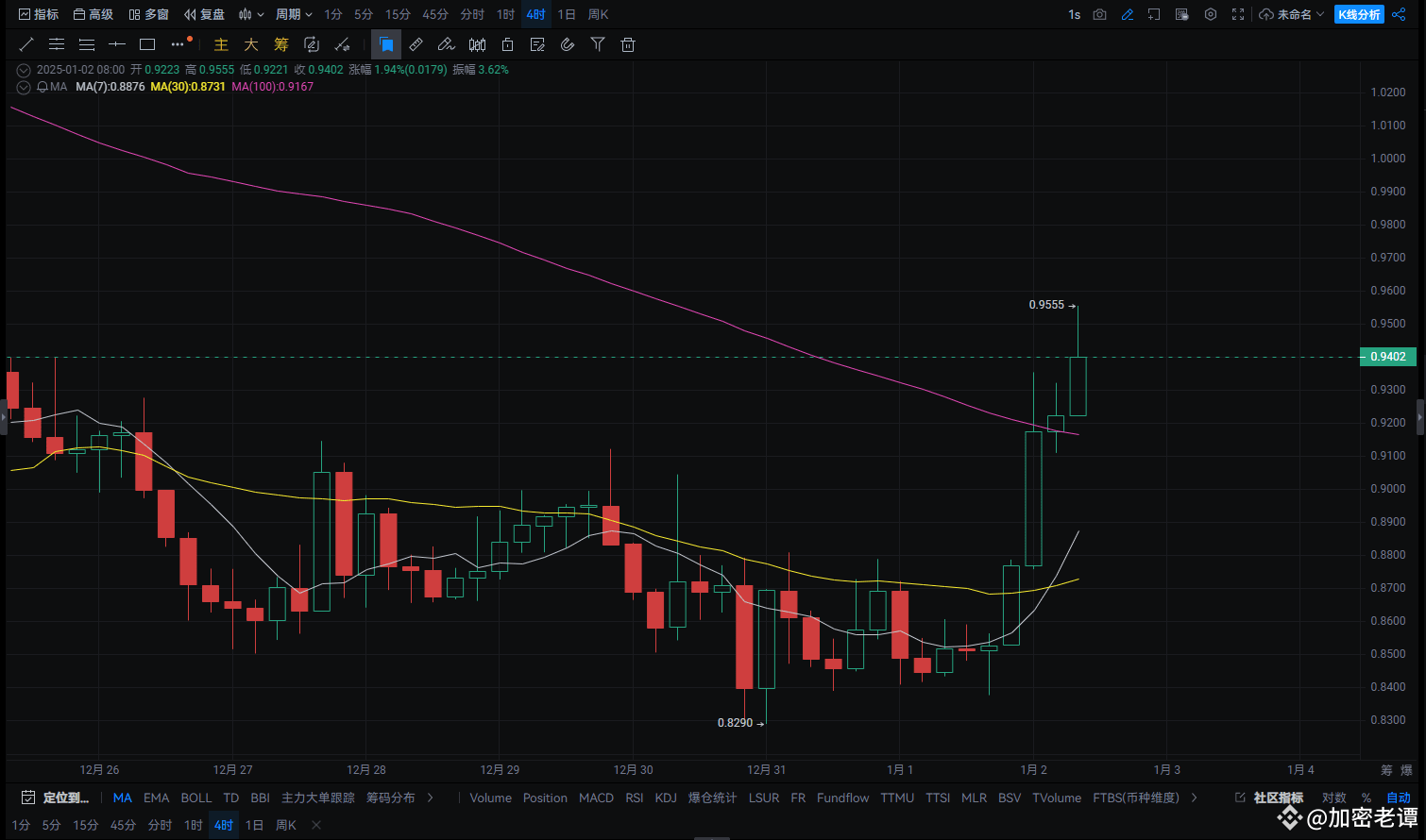Select top 1日 timeframe

tap(567, 14)
